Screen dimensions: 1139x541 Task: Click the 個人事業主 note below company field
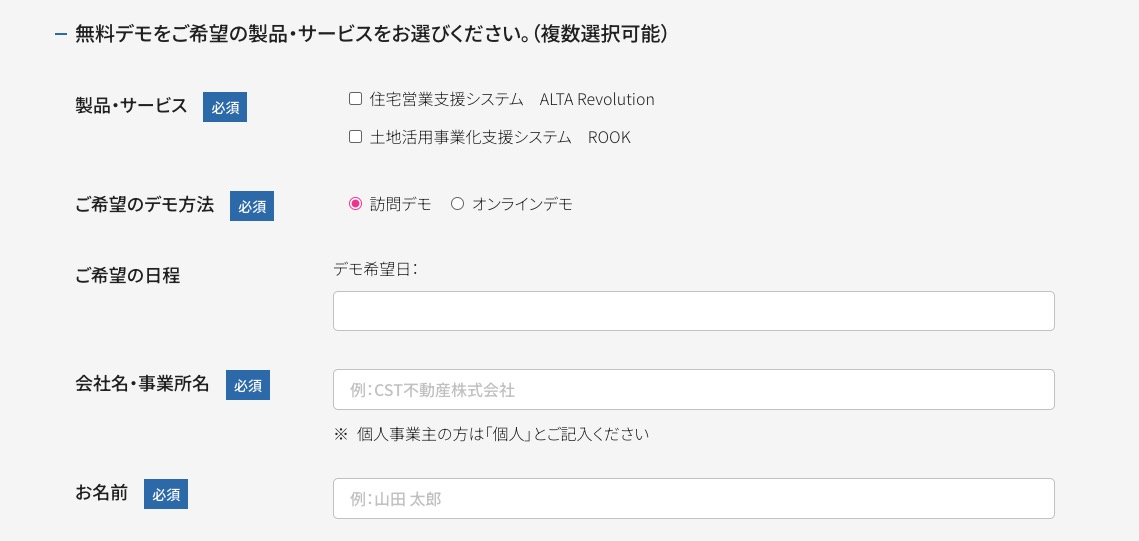click(492, 434)
